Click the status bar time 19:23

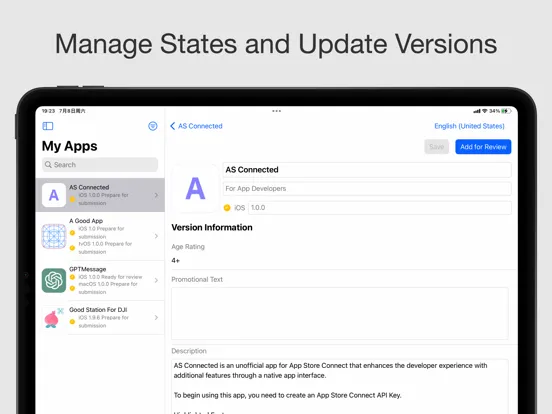tap(48, 111)
